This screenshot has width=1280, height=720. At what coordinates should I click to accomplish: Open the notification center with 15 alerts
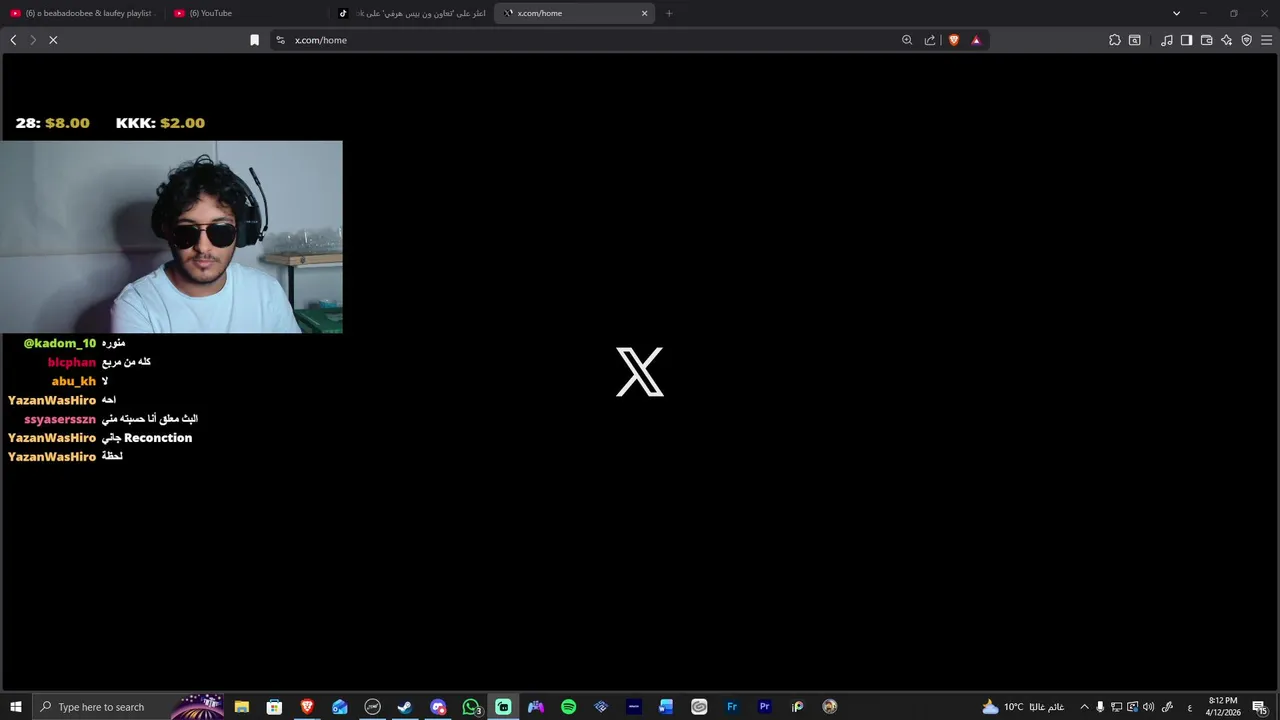point(1260,707)
